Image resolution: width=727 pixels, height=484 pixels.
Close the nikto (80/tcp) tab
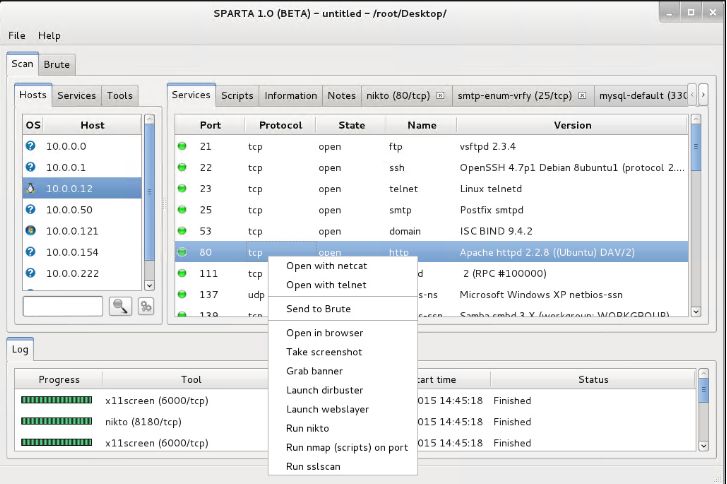tap(440, 96)
